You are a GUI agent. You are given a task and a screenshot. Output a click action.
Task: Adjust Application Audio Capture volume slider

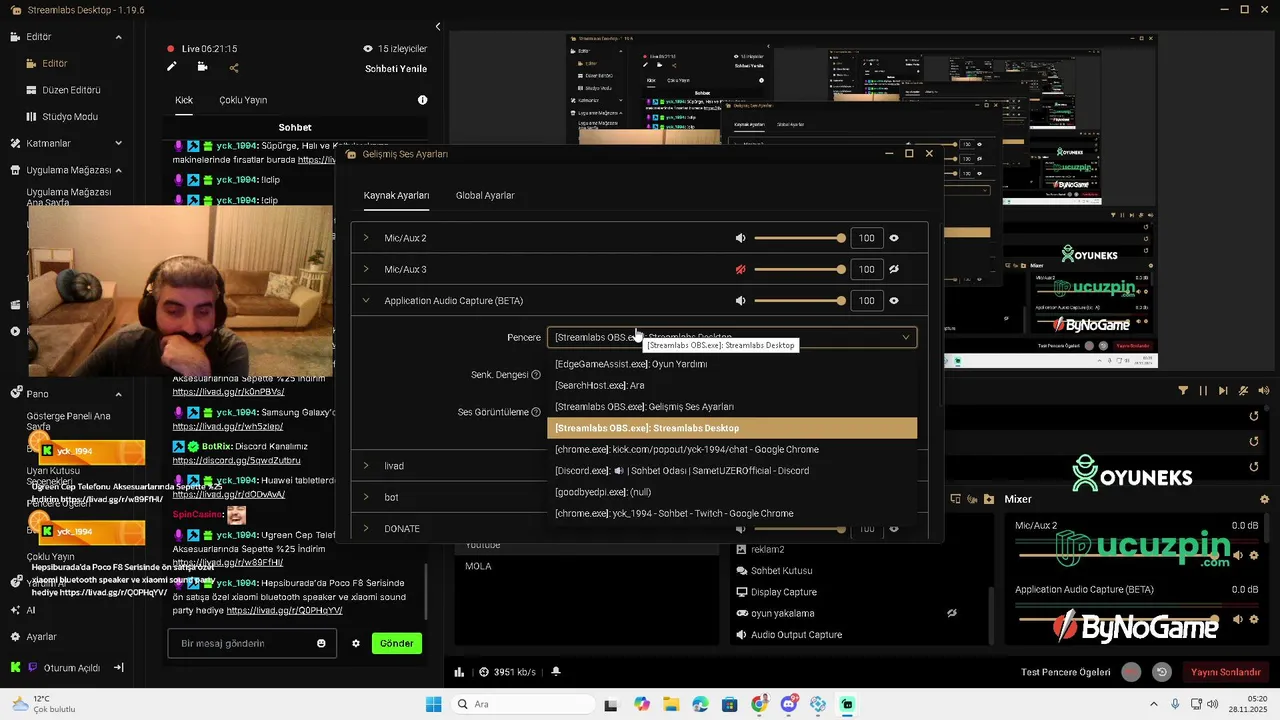[x=800, y=300]
